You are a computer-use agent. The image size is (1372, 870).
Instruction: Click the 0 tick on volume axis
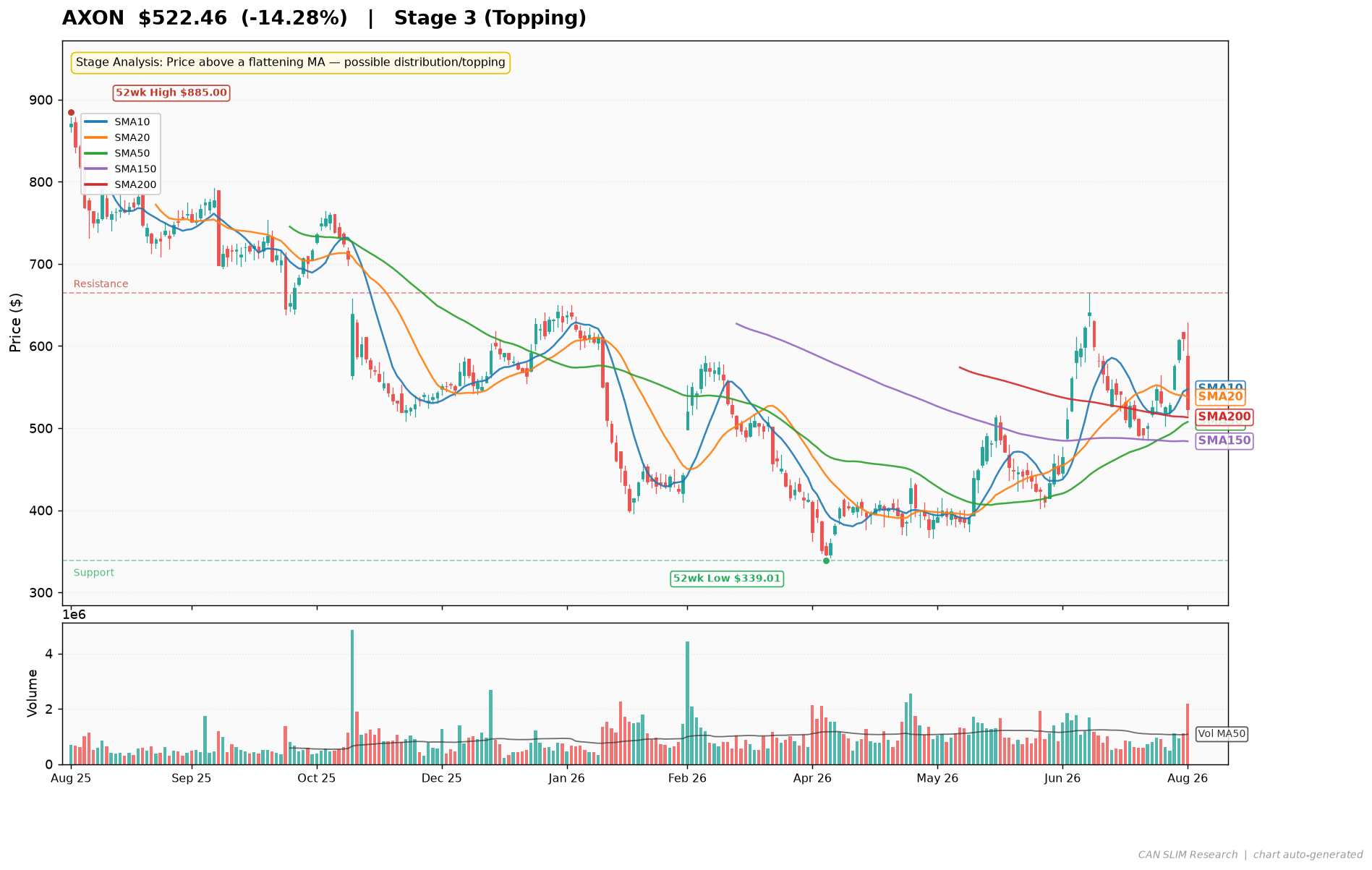pyautogui.click(x=51, y=764)
